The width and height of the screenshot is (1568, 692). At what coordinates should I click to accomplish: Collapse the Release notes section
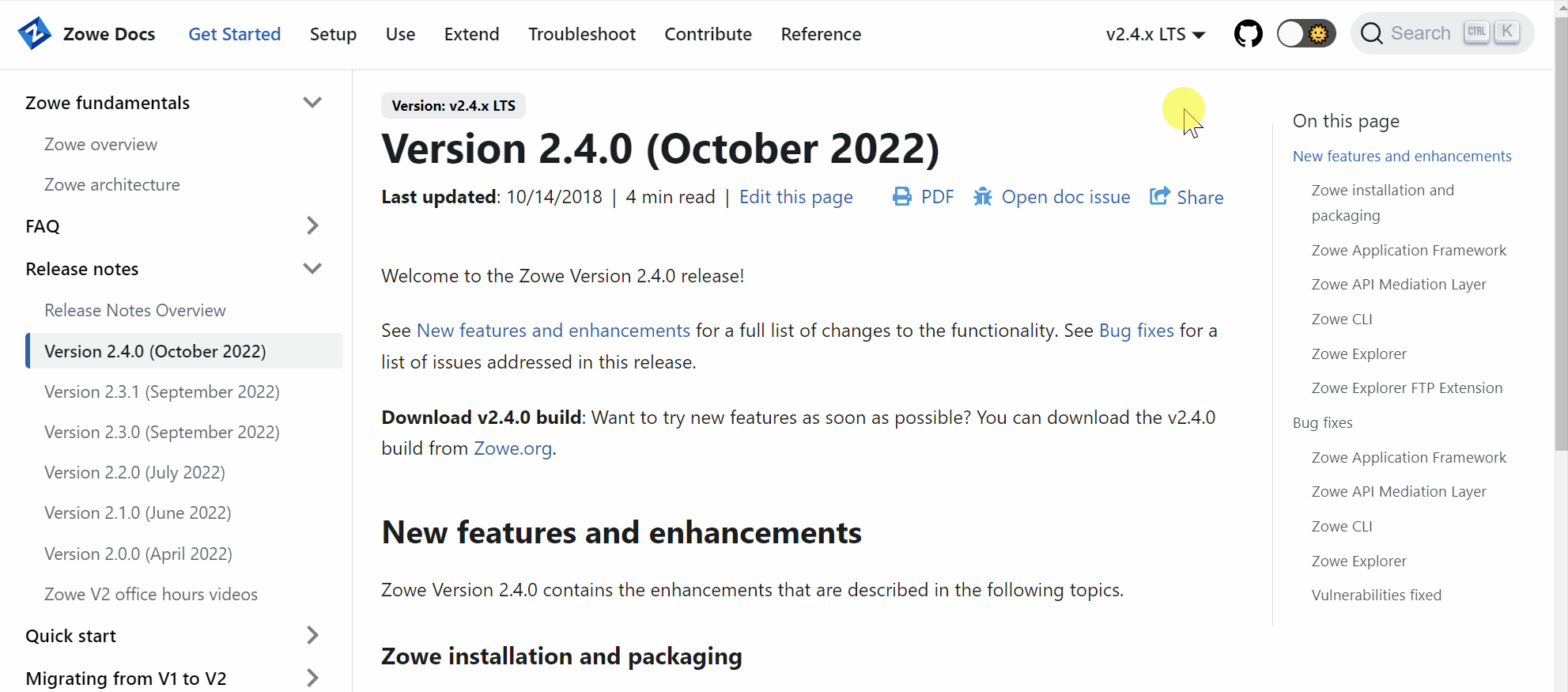click(x=312, y=269)
